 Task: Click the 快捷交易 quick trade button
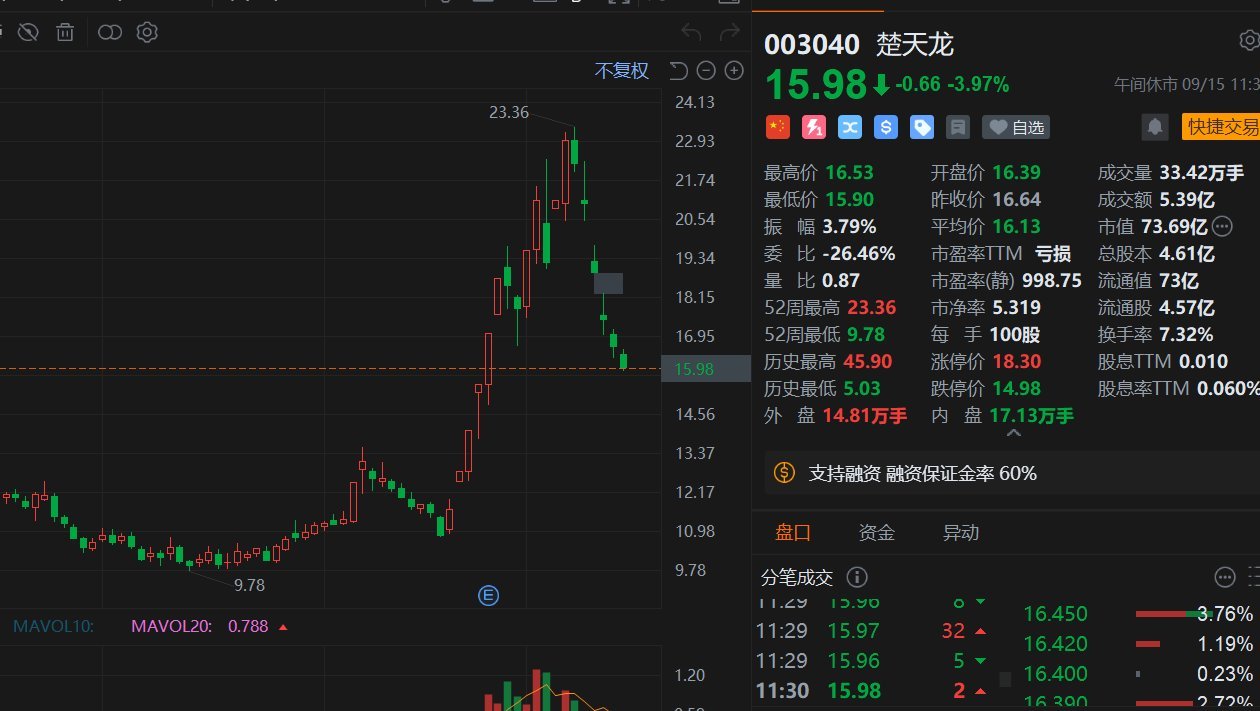1220,127
